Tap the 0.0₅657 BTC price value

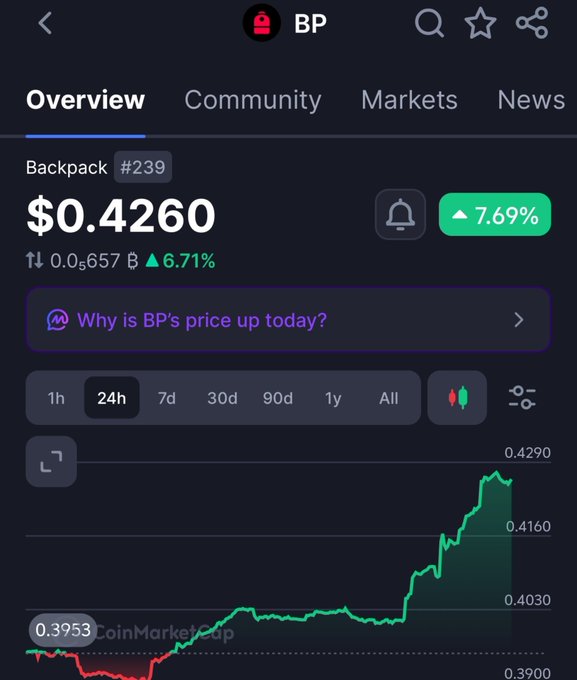(x=94, y=261)
